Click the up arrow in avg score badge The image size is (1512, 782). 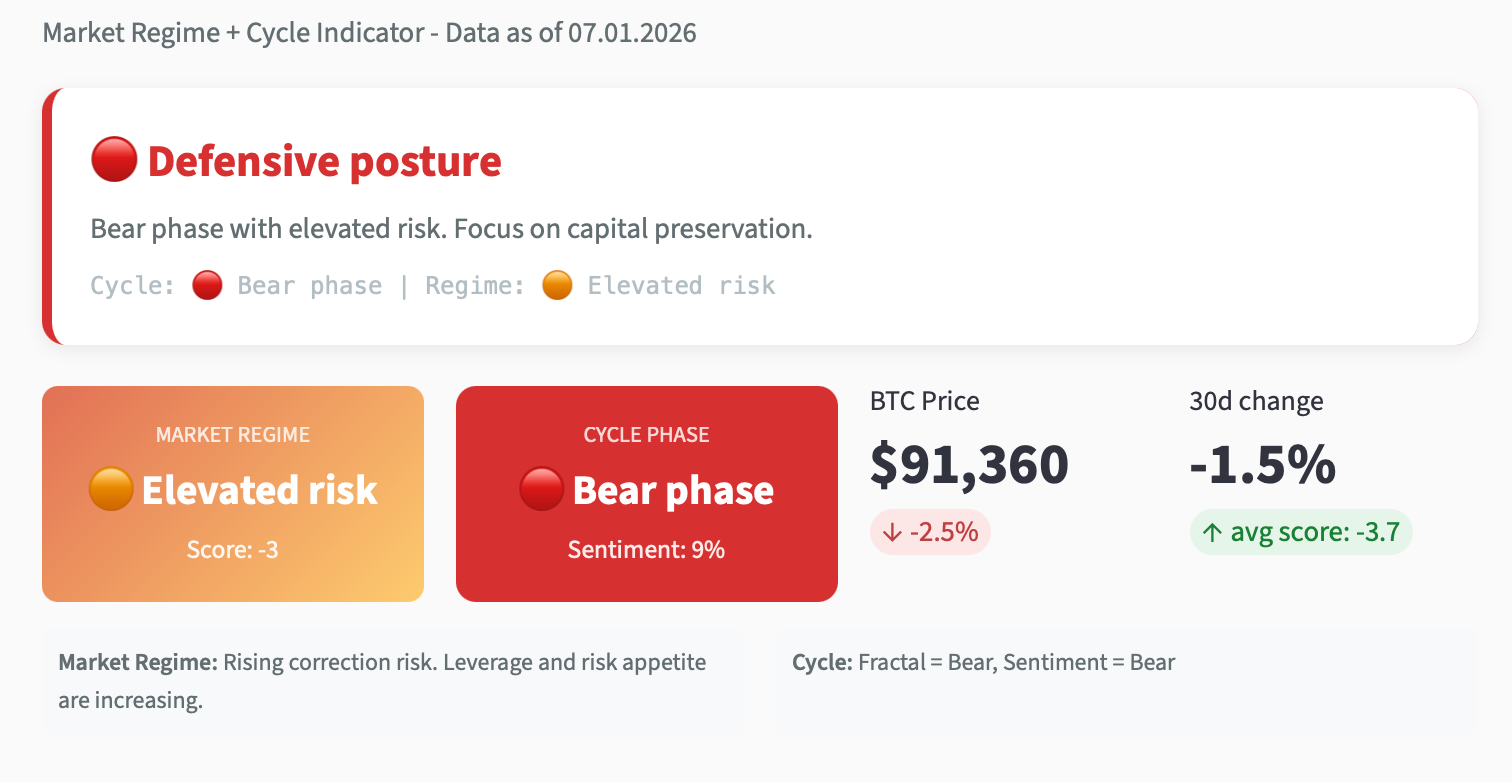1212,532
